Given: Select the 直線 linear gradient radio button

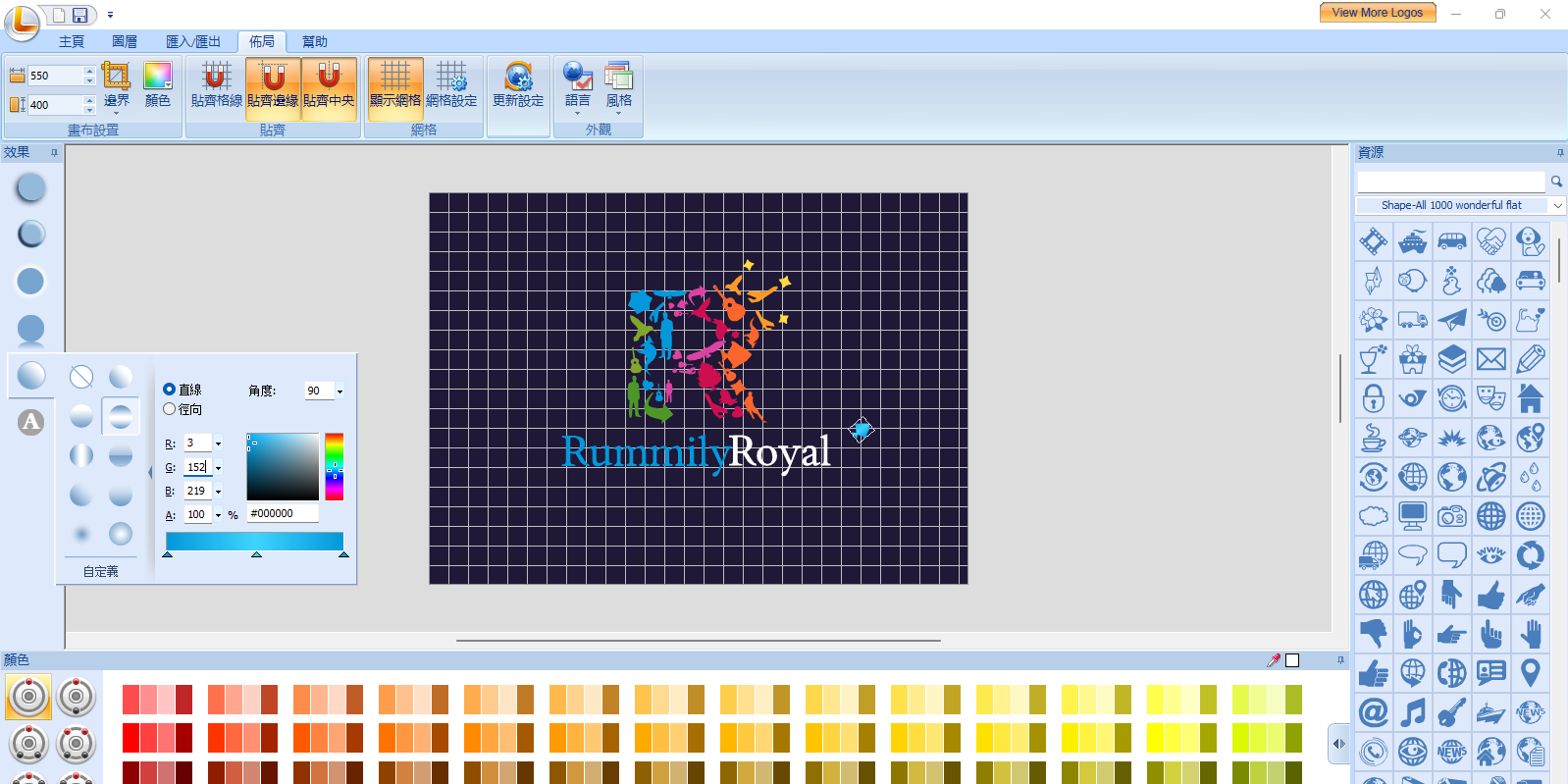Looking at the screenshot, I should pyautogui.click(x=170, y=390).
